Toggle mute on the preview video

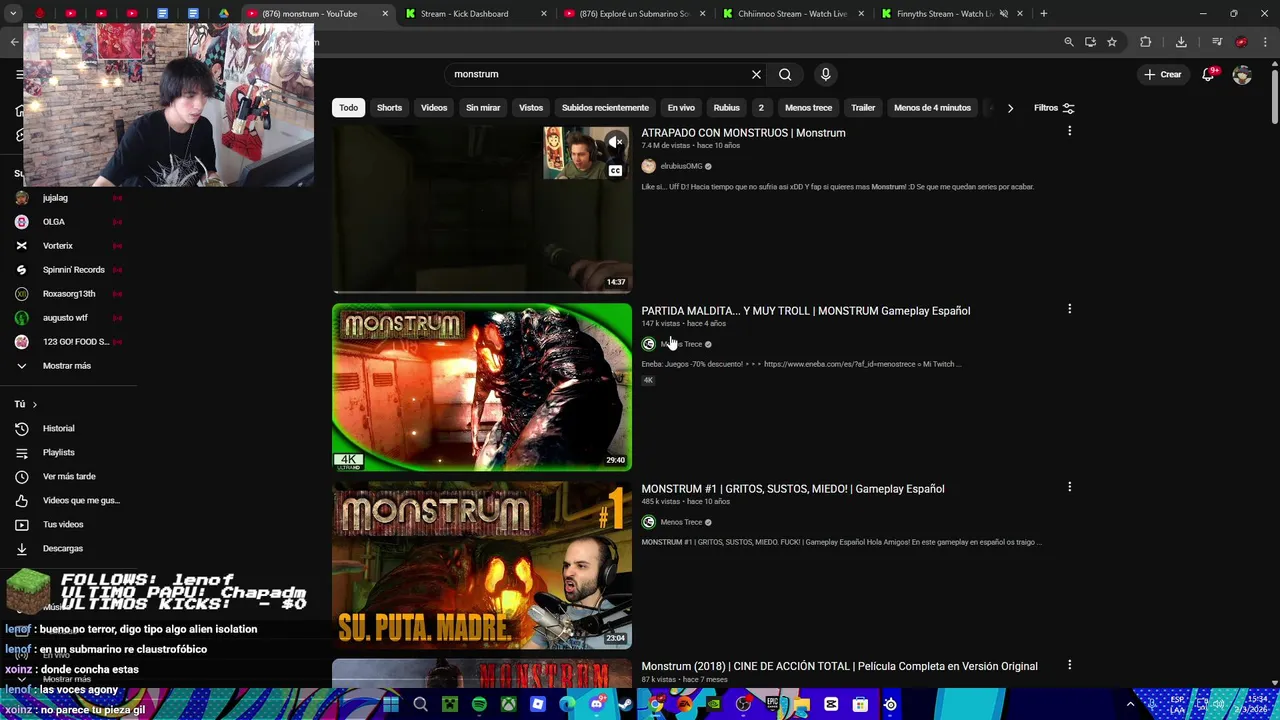(616, 143)
